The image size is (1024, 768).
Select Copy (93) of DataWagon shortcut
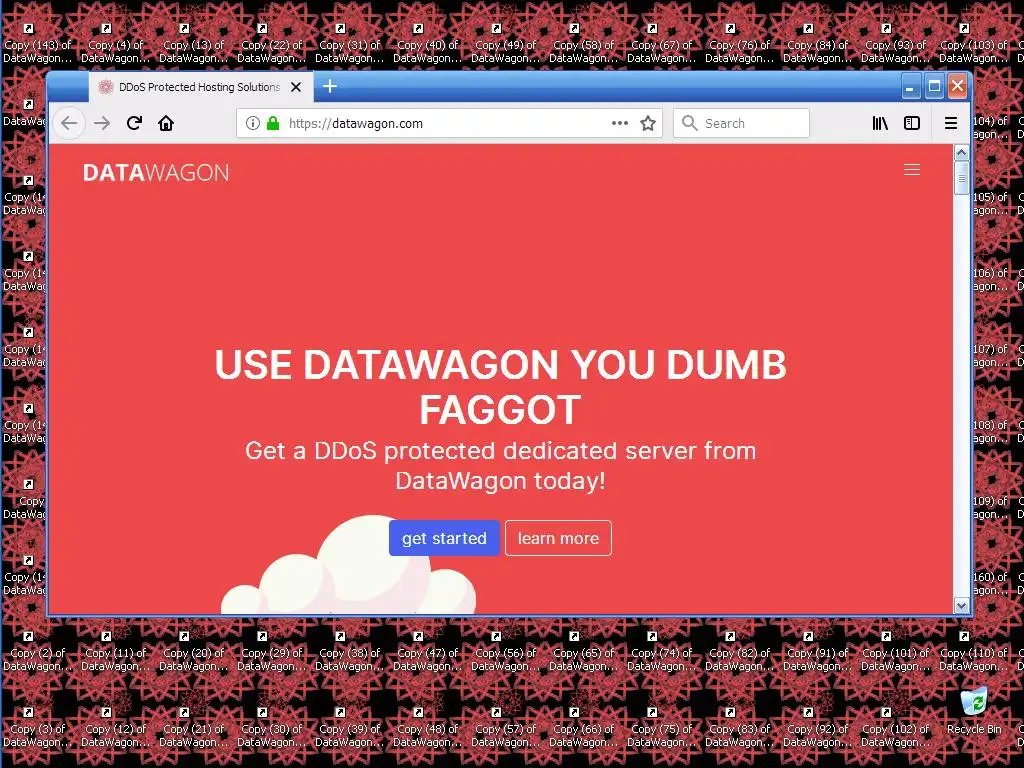coord(895,44)
